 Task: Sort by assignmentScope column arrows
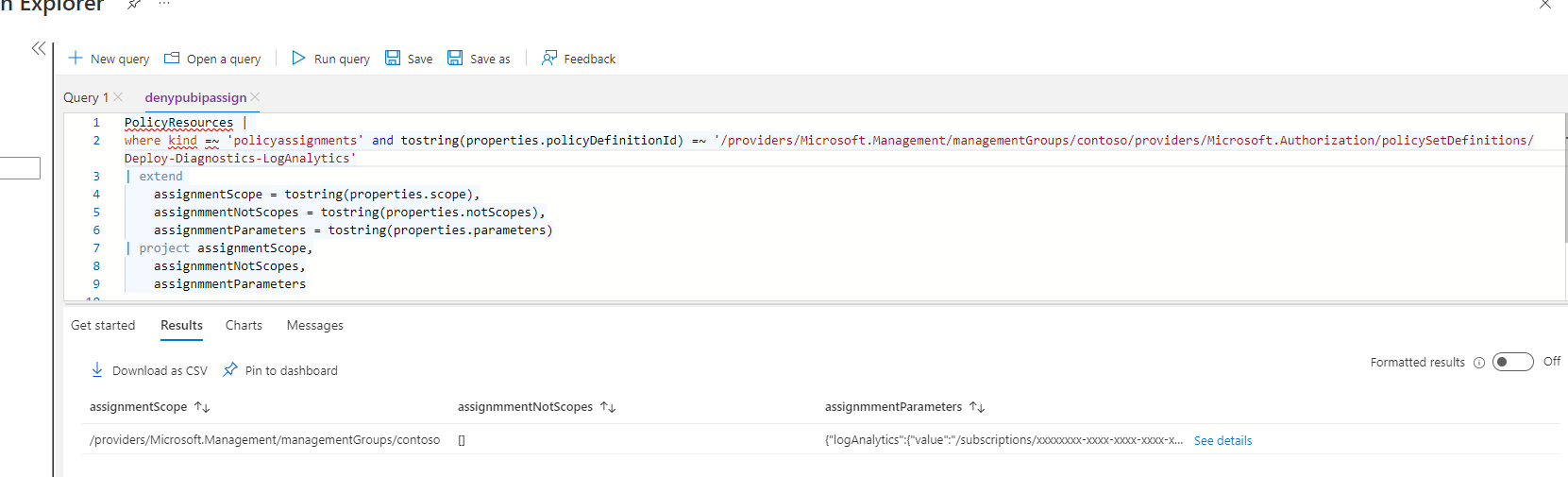tap(202, 407)
